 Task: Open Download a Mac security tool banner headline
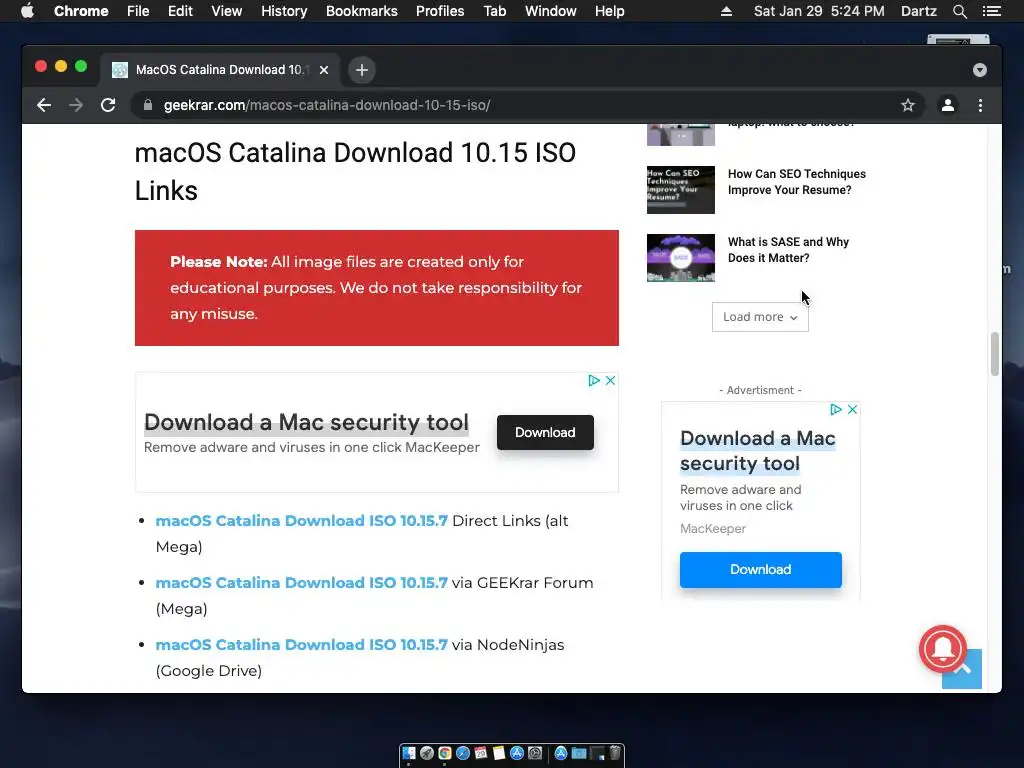tap(306, 422)
